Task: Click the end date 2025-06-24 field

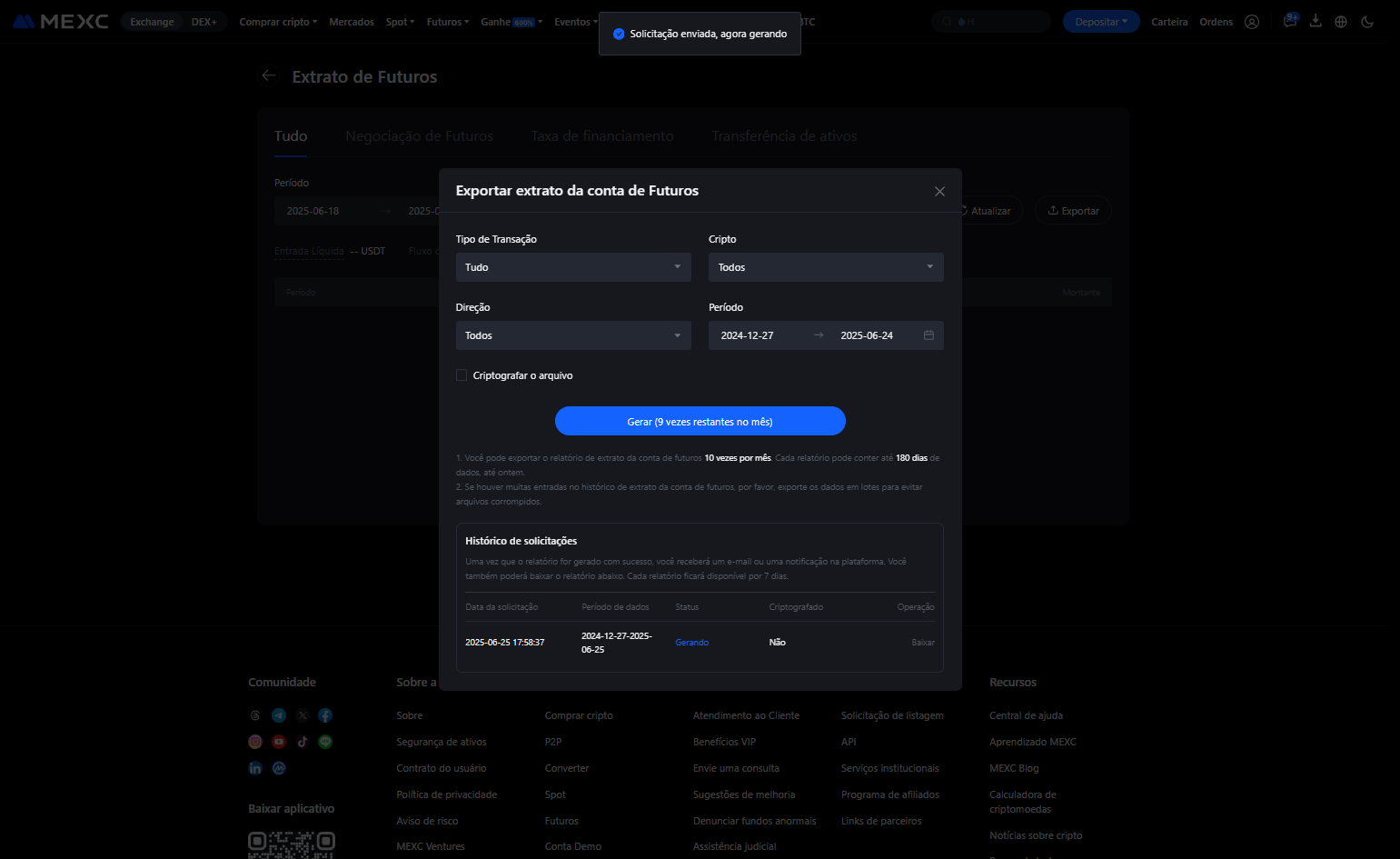Action: pos(867,335)
